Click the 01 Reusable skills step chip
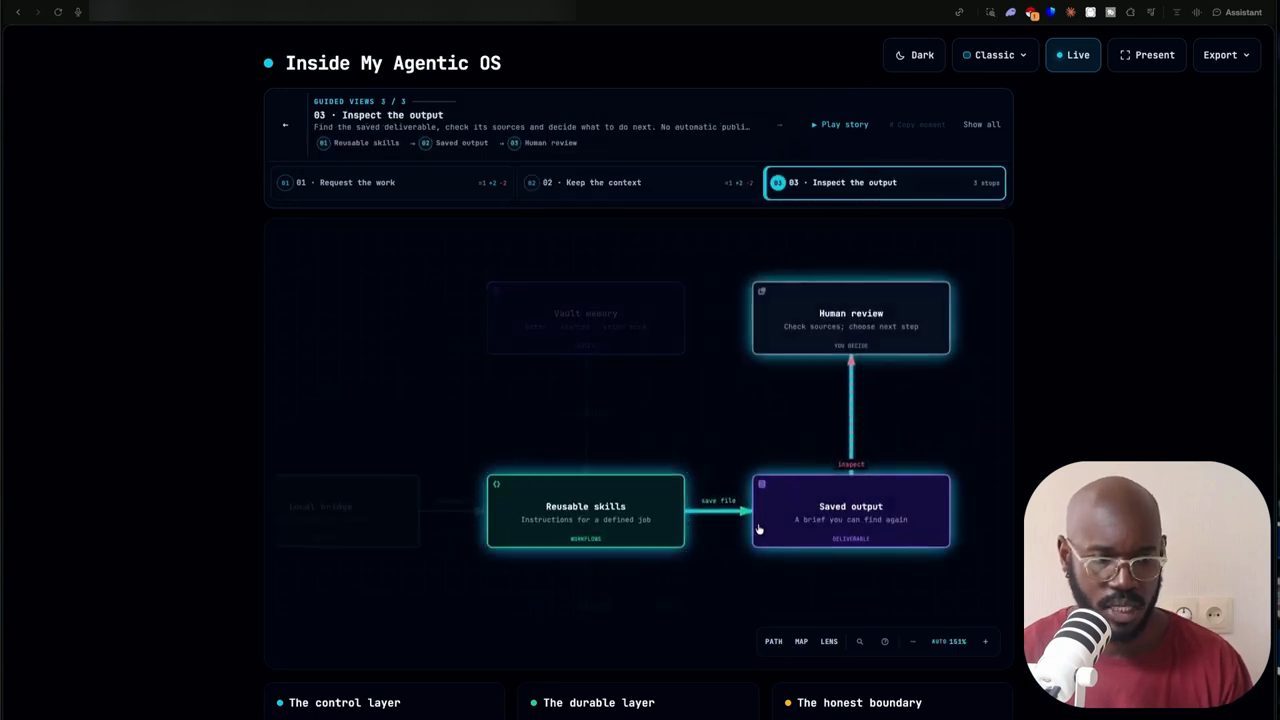This screenshot has width=1280, height=720. click(358, 143)
